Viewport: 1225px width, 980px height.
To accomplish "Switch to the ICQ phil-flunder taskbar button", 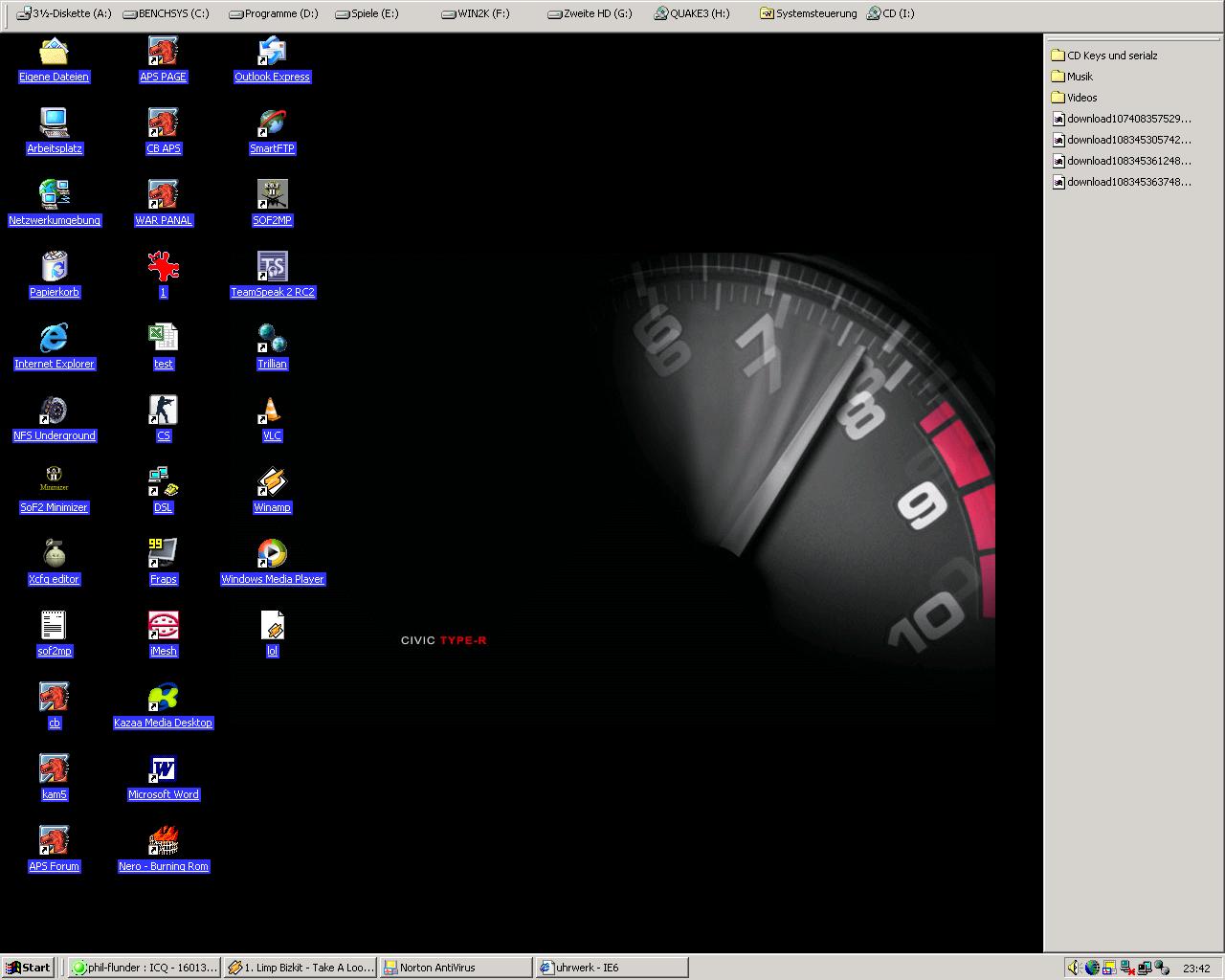I will click(x=145, y=968).
